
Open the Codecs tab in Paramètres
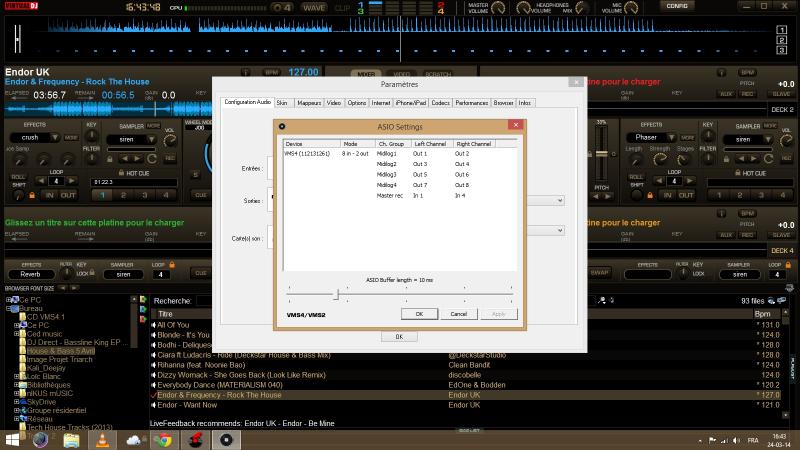pos(440,103)
